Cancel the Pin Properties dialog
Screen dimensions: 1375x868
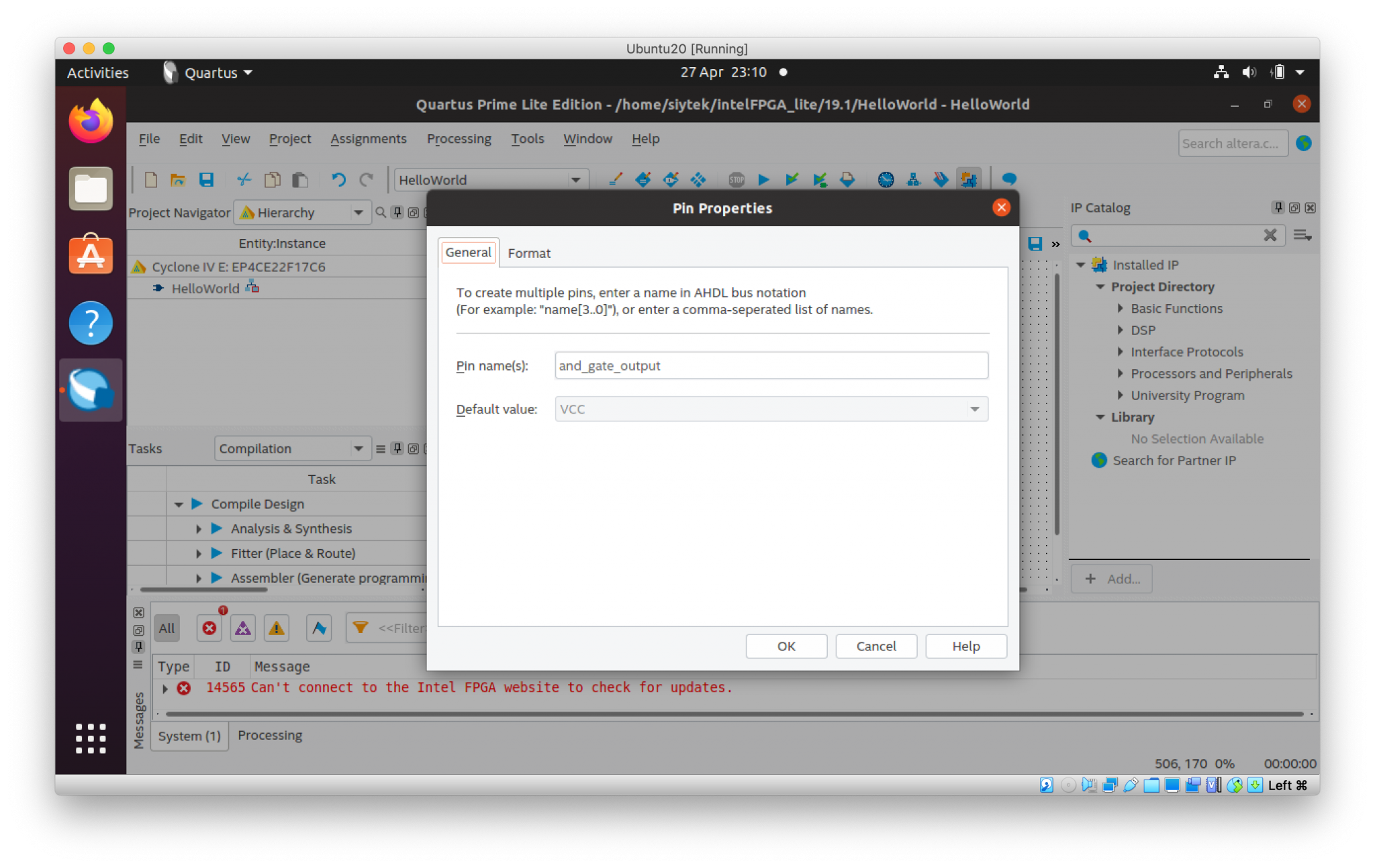pyautogui.click(x=875, y=646)
